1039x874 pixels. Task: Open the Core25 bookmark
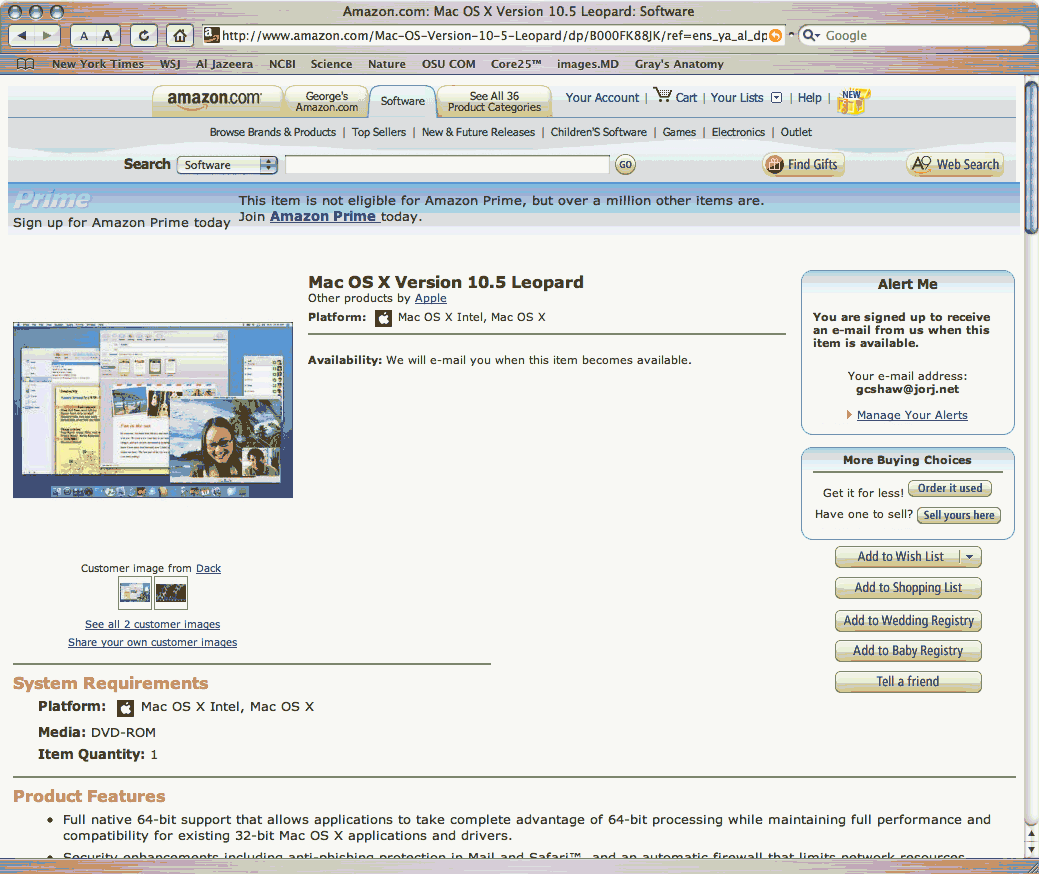[516, 64]
